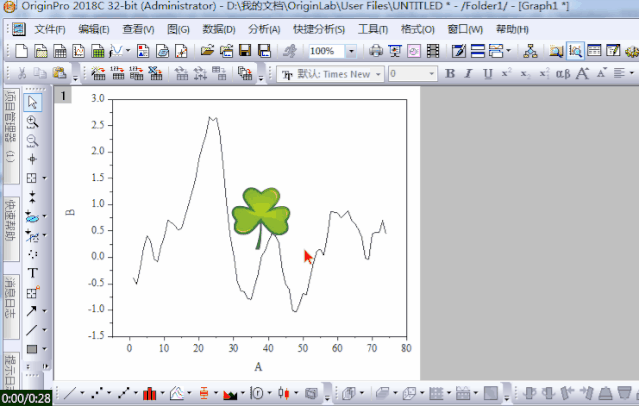Select the Text tool (T)
The width and height of the screenshot is (639, 406).
pos(32,272)
